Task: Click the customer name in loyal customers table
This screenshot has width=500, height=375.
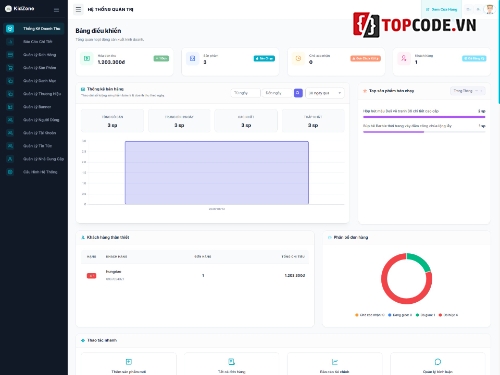Action: click(113, 272)
